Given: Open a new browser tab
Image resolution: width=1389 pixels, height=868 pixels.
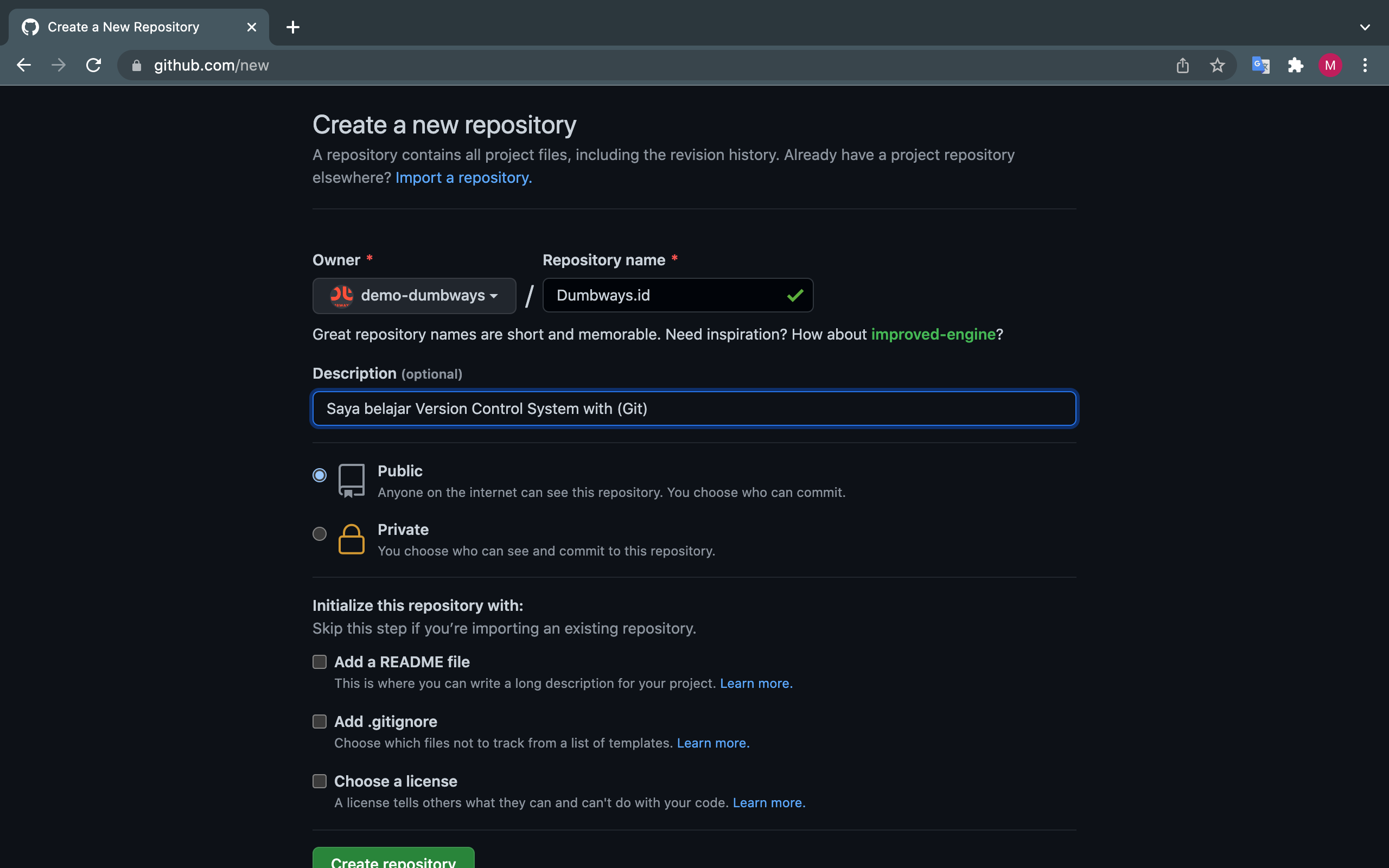Looking at the screenshot, I should [293, 27].
